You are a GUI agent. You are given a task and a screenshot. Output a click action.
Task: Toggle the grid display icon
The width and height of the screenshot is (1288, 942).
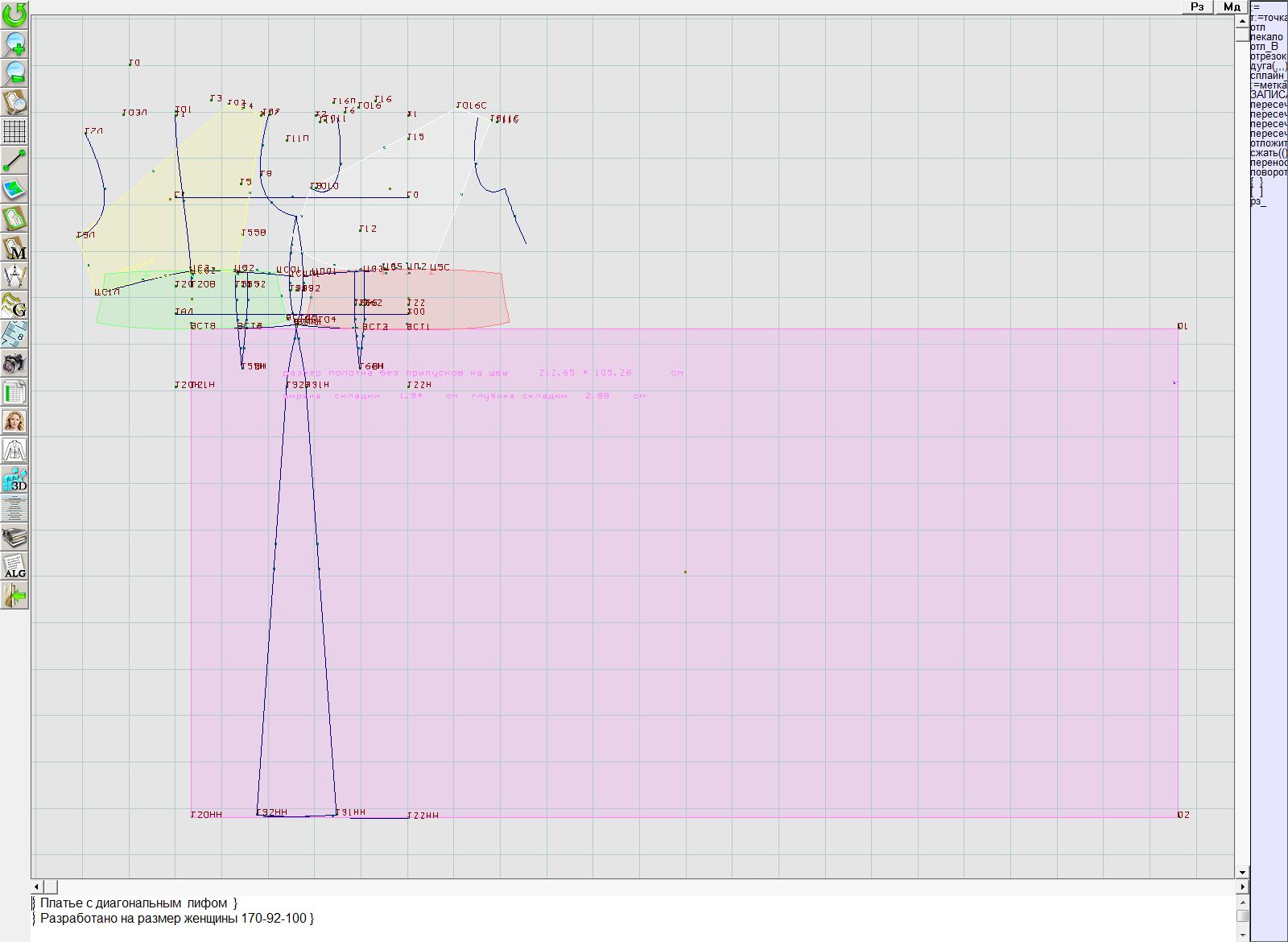(14, 131)
